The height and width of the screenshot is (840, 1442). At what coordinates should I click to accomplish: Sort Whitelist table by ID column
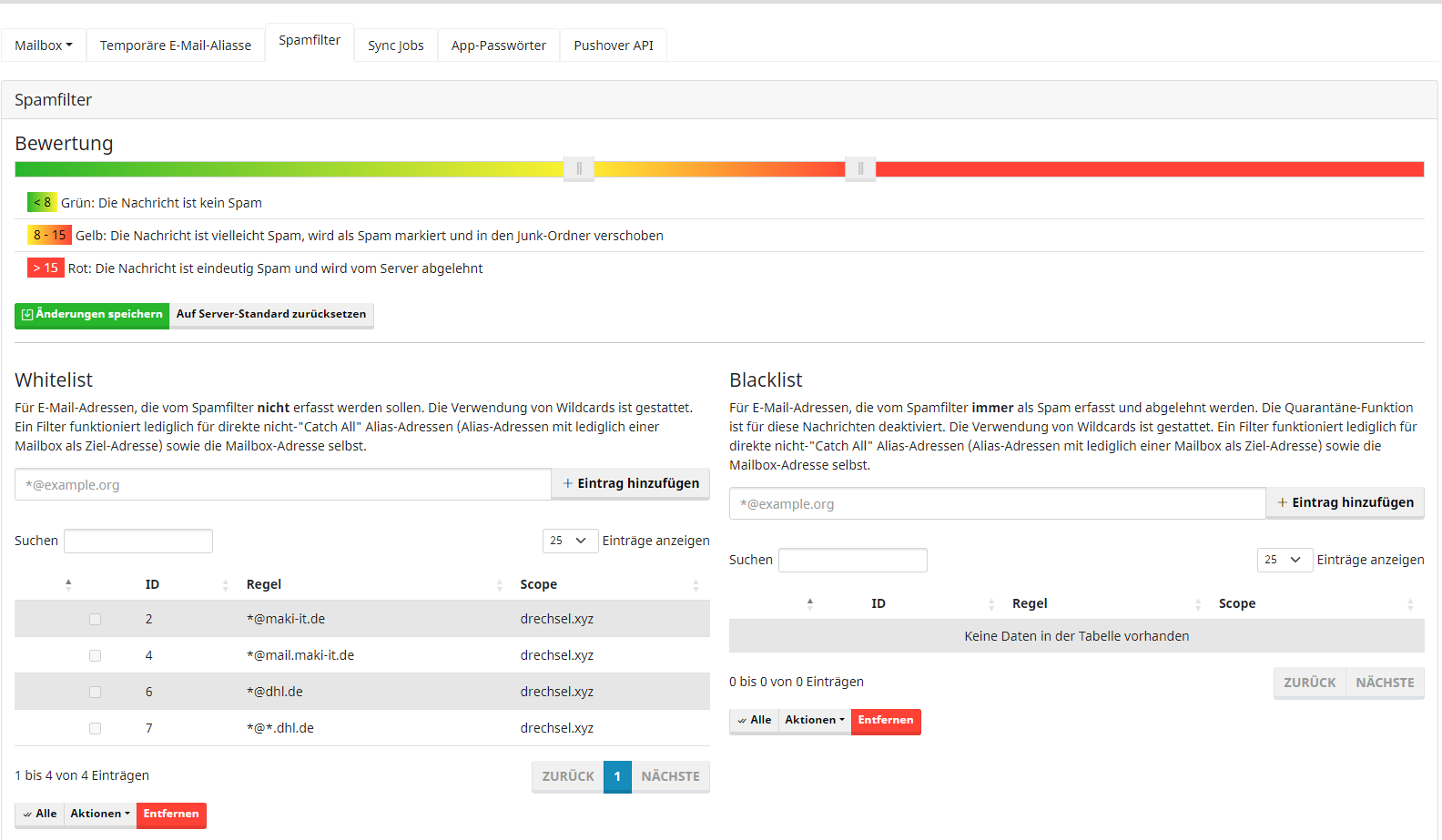152,584
